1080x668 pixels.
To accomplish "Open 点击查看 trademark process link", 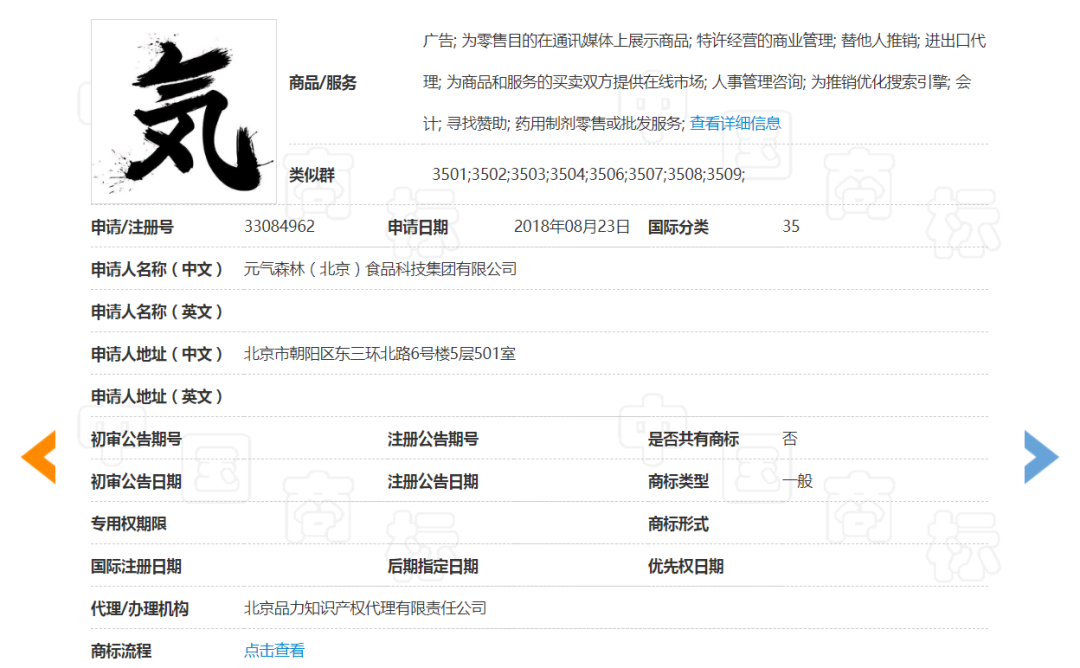I will click(x=274, y=650).
